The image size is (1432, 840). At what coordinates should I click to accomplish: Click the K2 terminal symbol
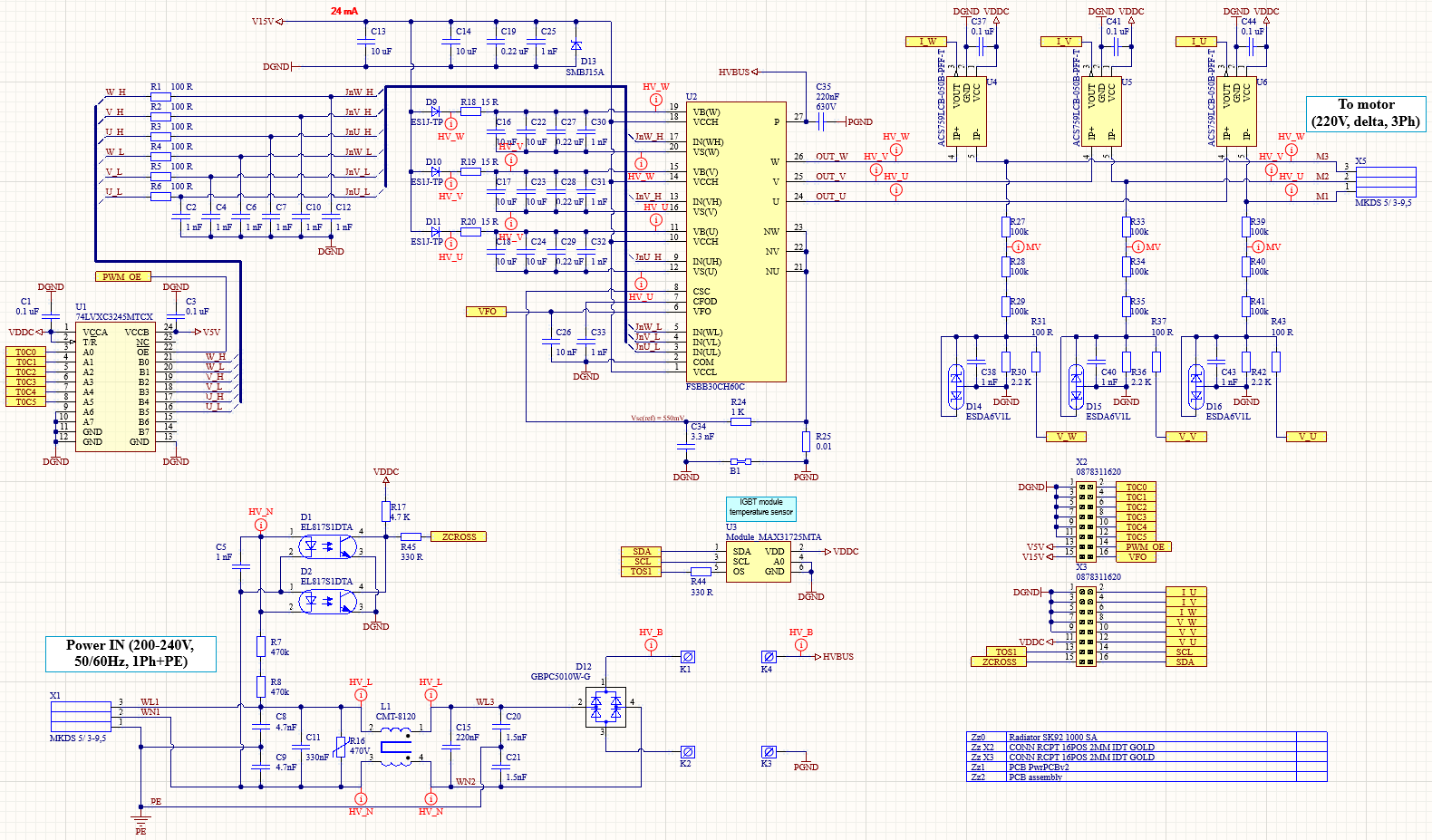(688, 752)
